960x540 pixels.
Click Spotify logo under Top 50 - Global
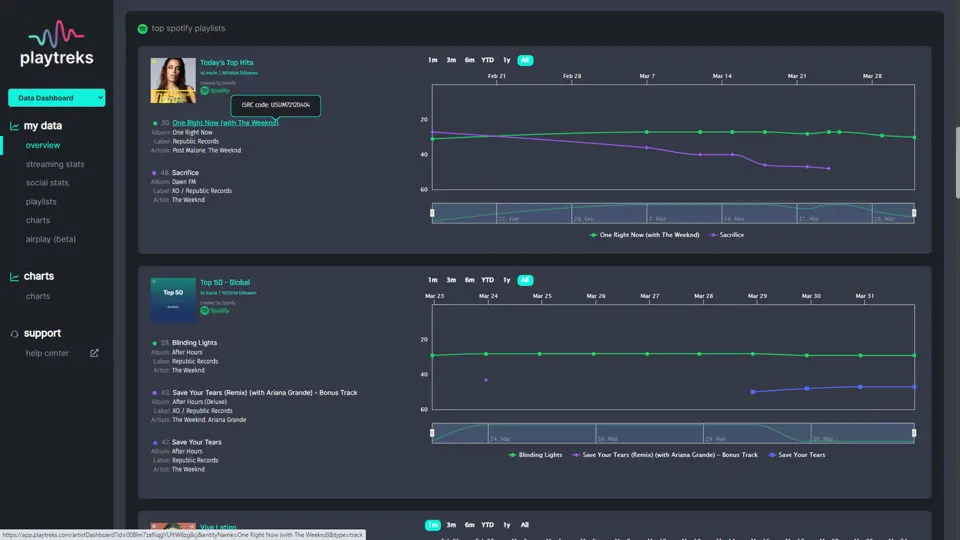(x=215, y=310)
